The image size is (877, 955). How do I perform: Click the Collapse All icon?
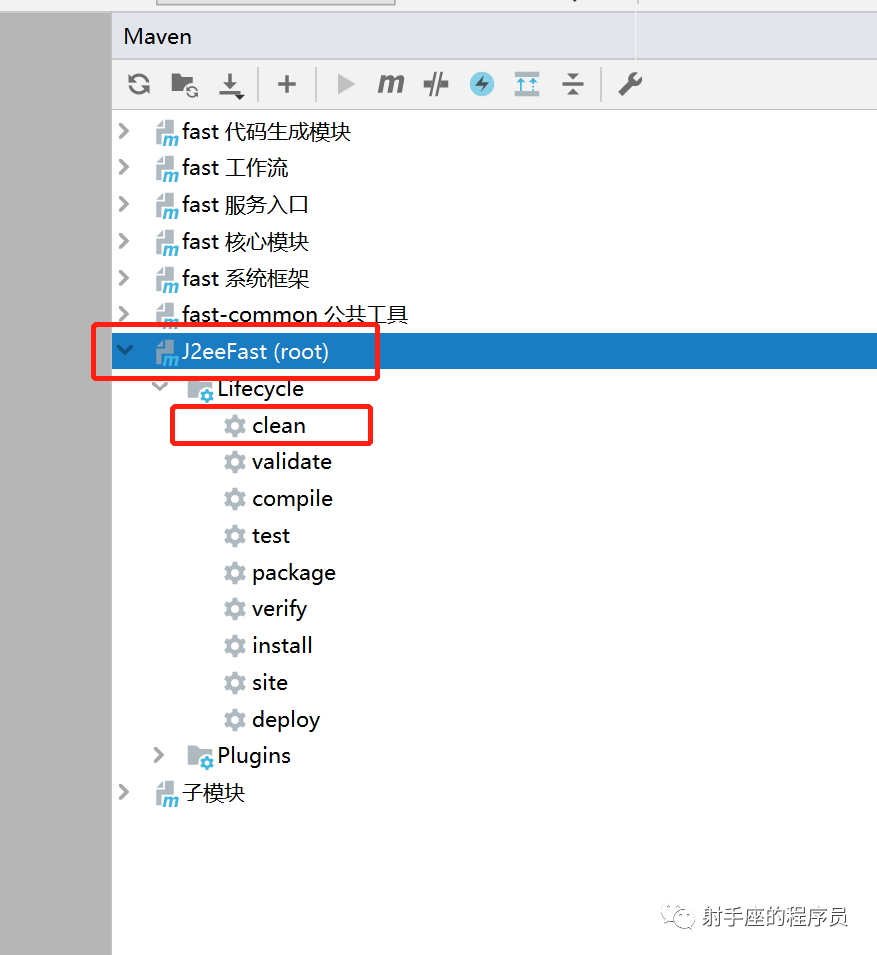click(x=572, y=84)
